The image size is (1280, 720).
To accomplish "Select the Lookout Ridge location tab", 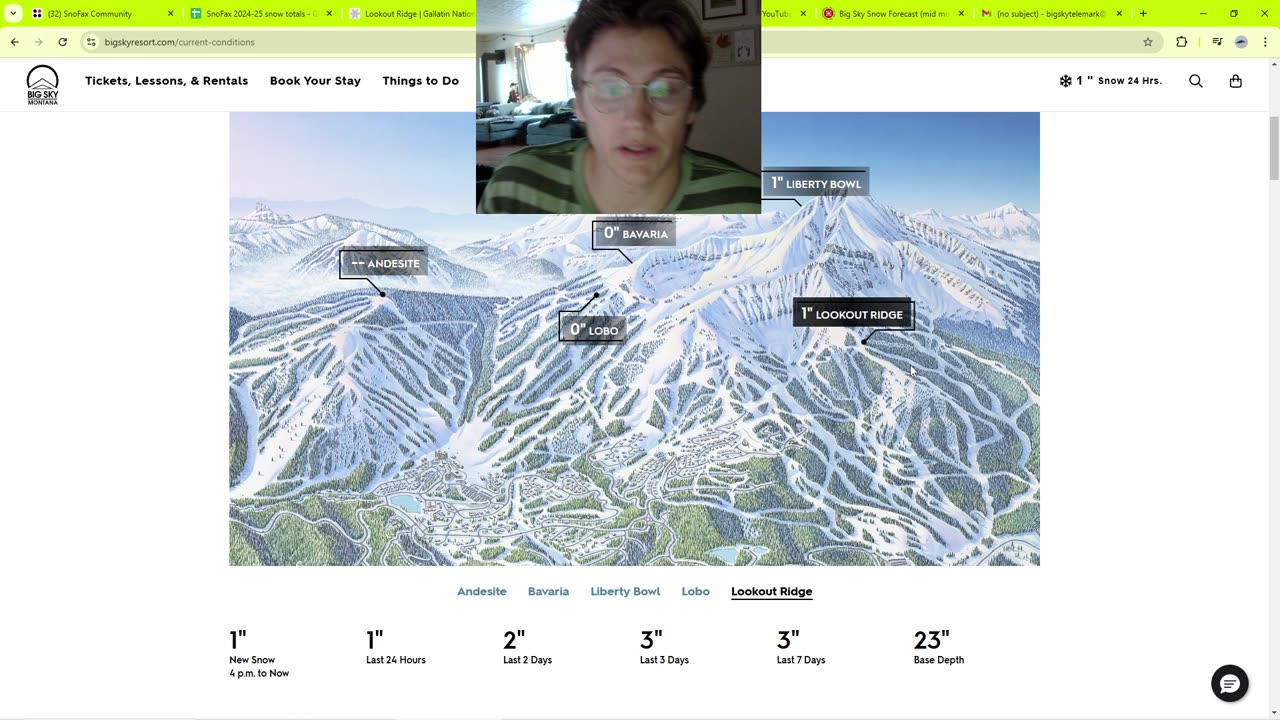I will [771, 592].
